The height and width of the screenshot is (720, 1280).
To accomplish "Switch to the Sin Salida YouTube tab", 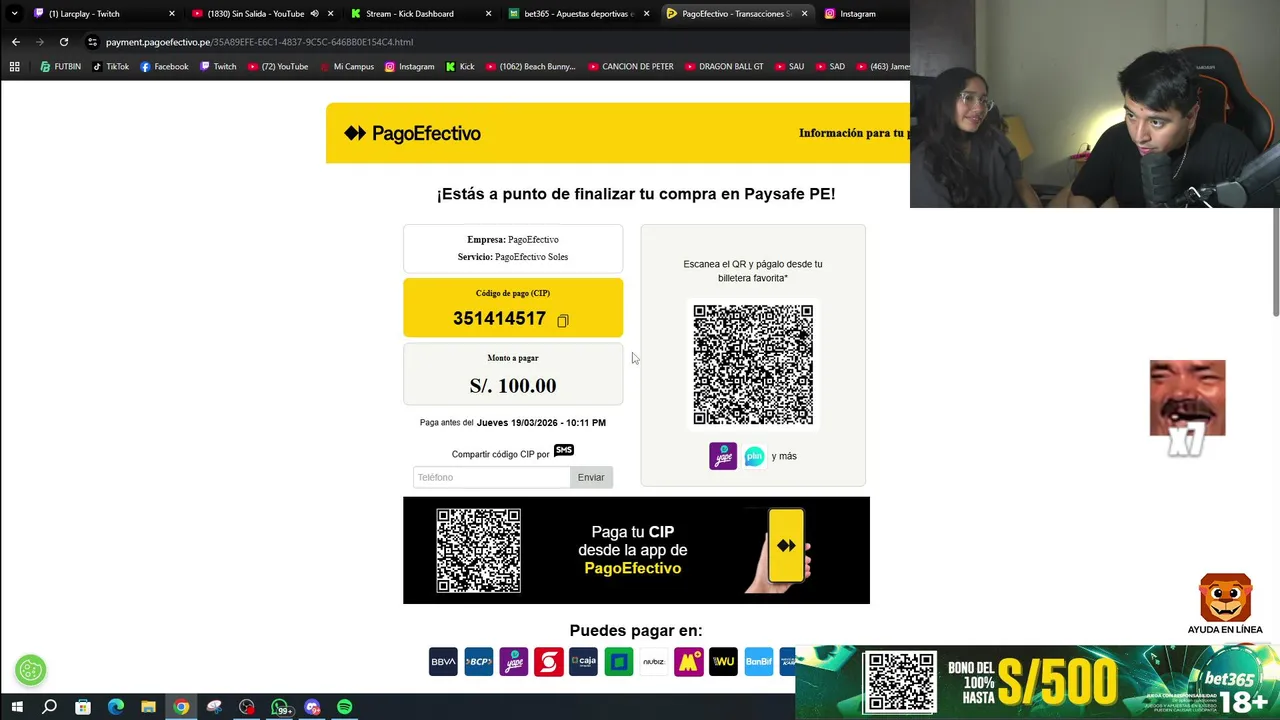I will click(262, 14).
